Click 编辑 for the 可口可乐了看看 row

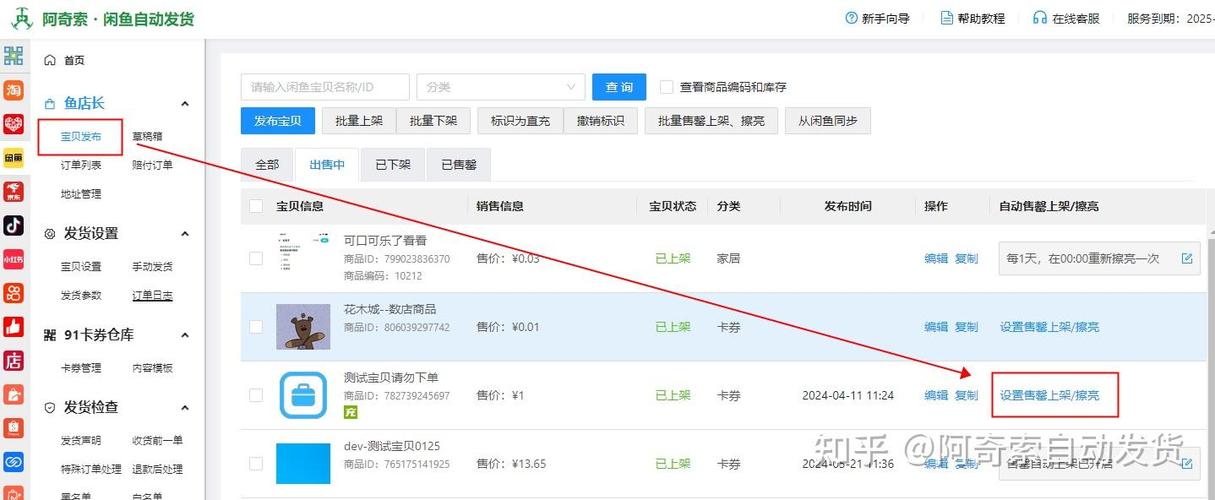point(936,258)
